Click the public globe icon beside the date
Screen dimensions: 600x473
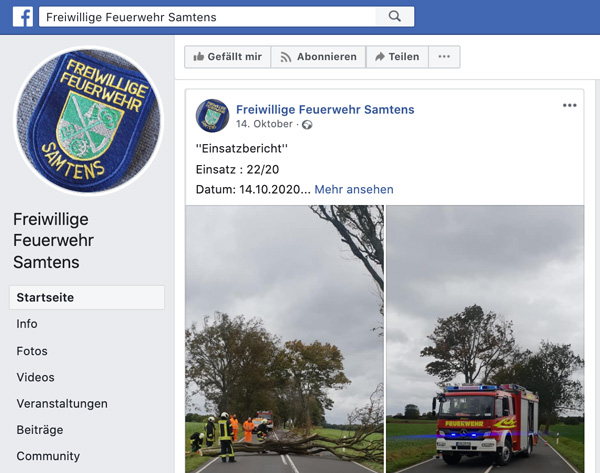(x=307, y=125)
